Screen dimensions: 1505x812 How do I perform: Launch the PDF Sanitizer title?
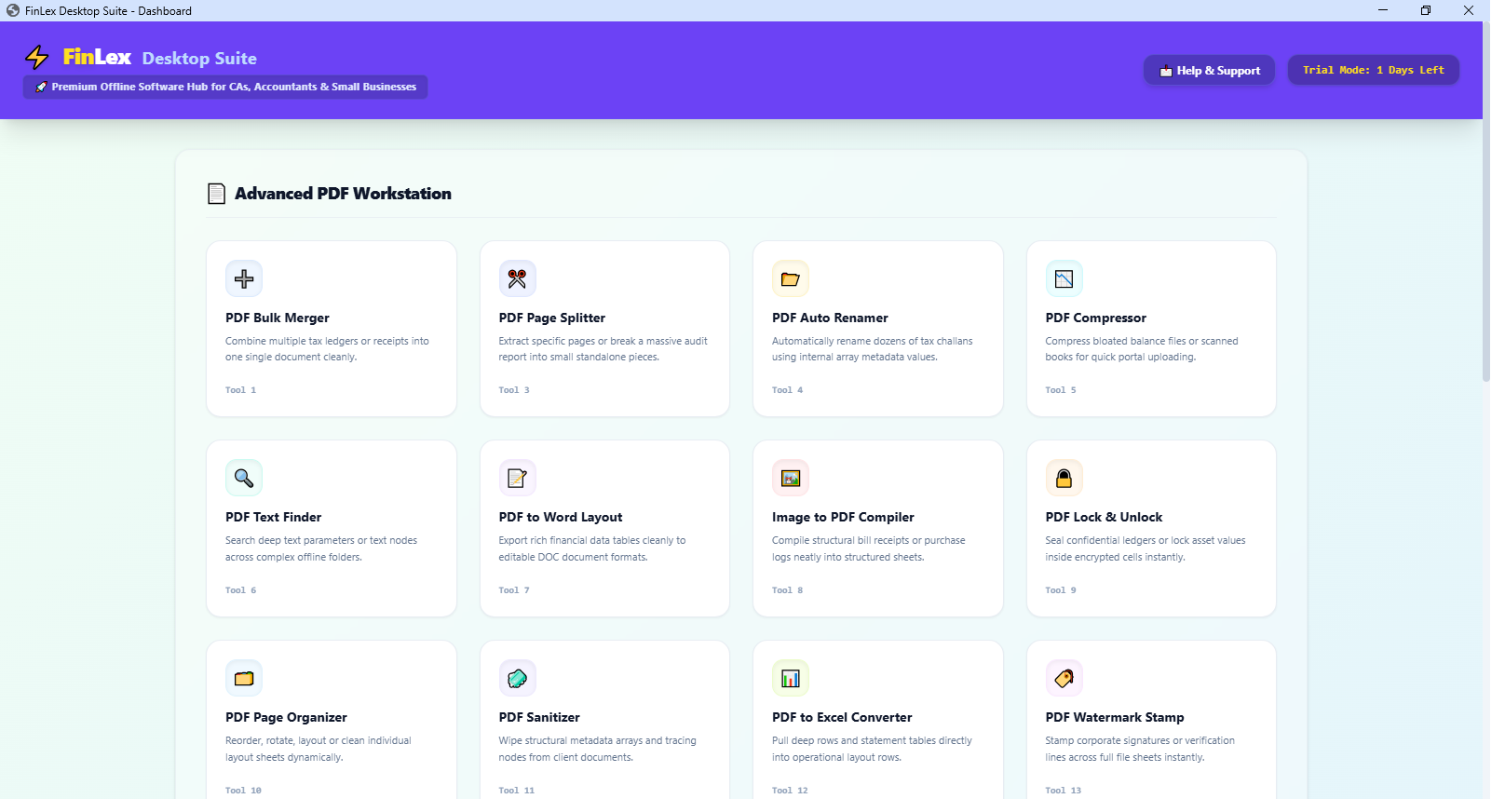click(539, 717)
